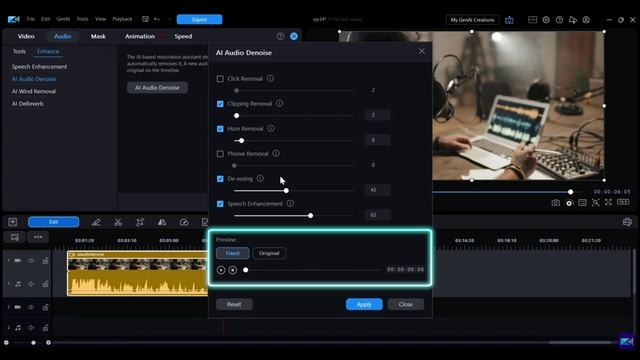The height and width of the screenshot is (360, 640).
Task: Switch to the Video tab
Action: pyautogui.click(x=26, y=36)
